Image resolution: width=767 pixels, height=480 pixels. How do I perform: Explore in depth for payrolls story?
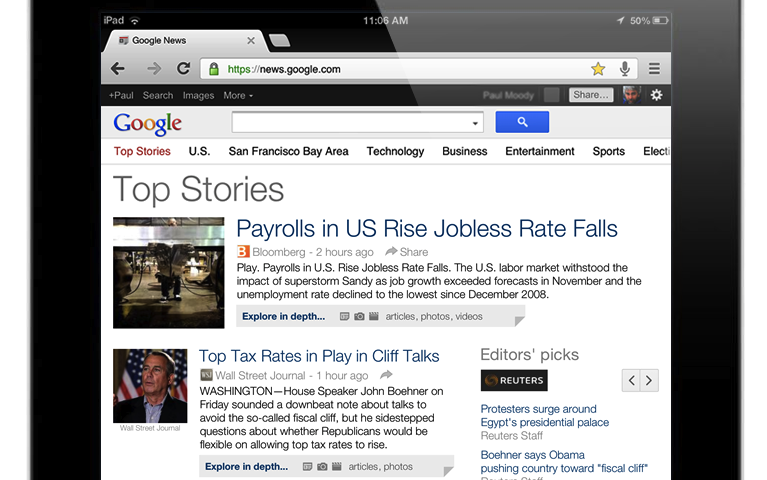tap(283, 317)
